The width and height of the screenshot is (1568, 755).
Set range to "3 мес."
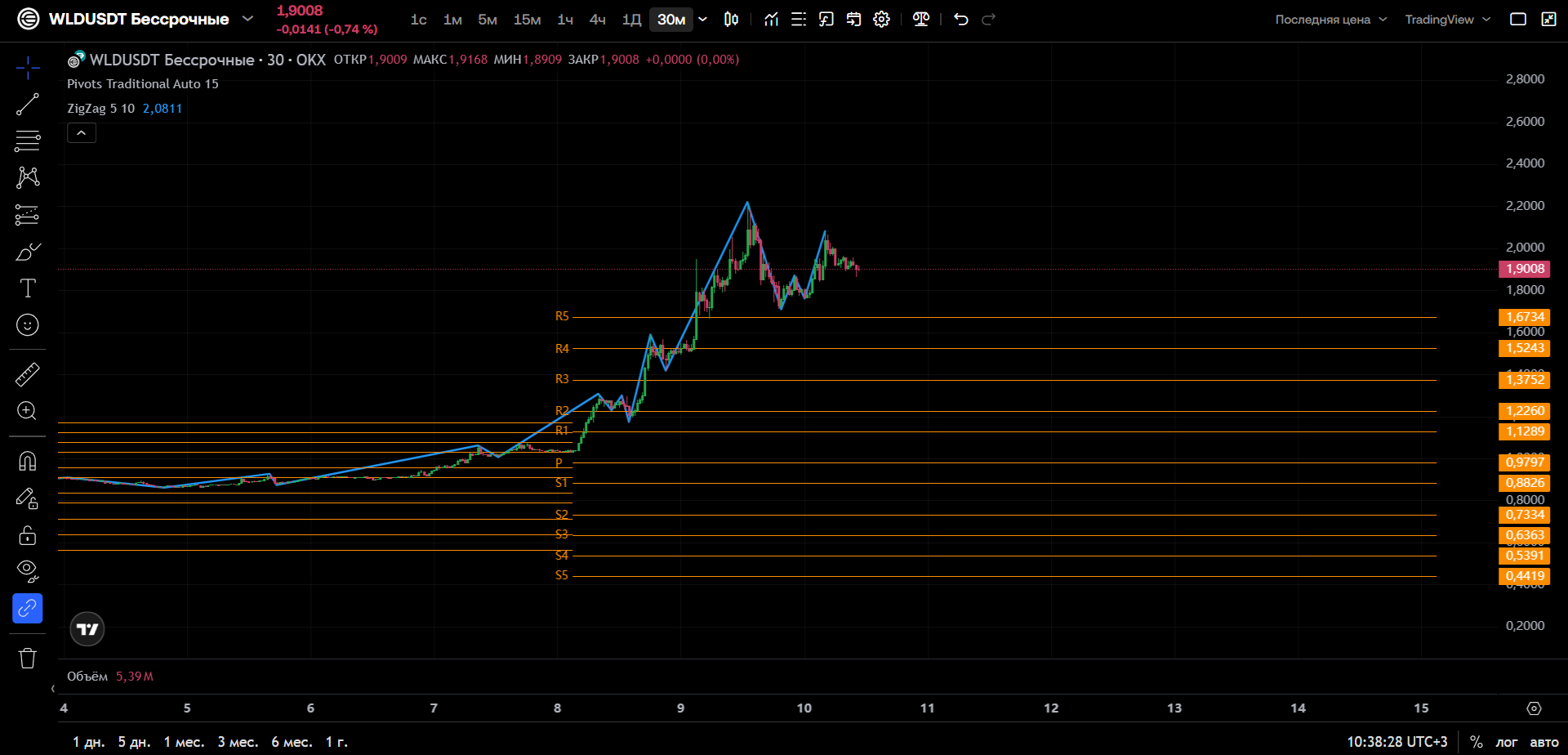(238, 742)
